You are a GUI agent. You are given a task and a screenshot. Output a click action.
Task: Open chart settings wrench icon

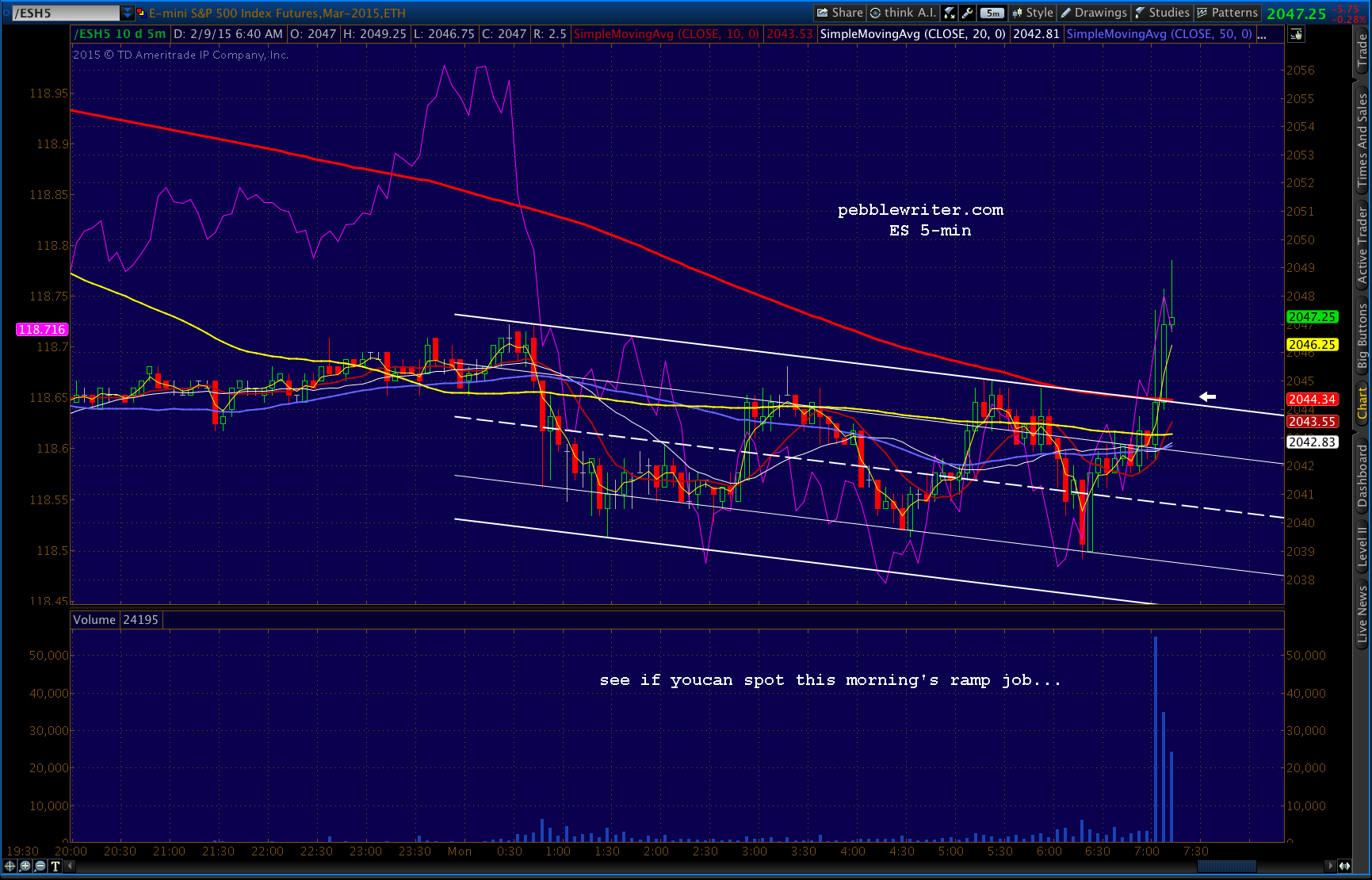pyautogui.click(x=968, y=13)
